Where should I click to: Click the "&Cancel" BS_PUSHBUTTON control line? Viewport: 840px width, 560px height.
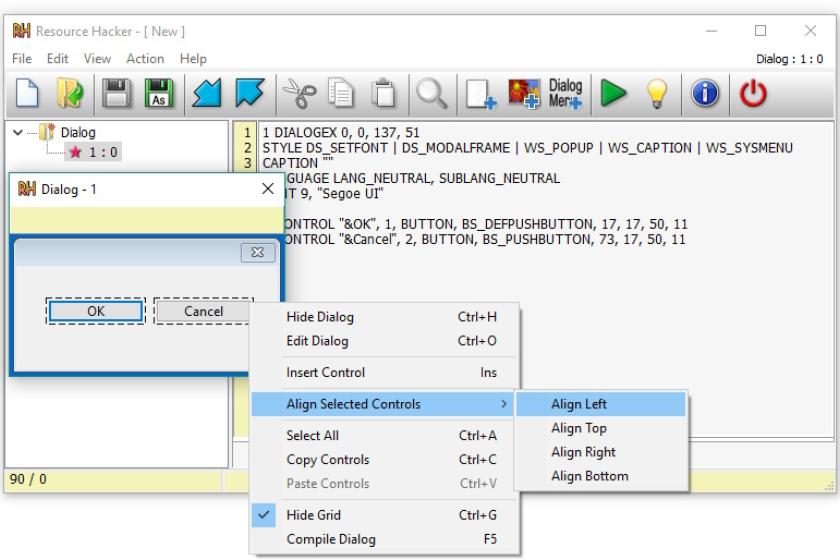pyautogui.click(x=484, y=239)
